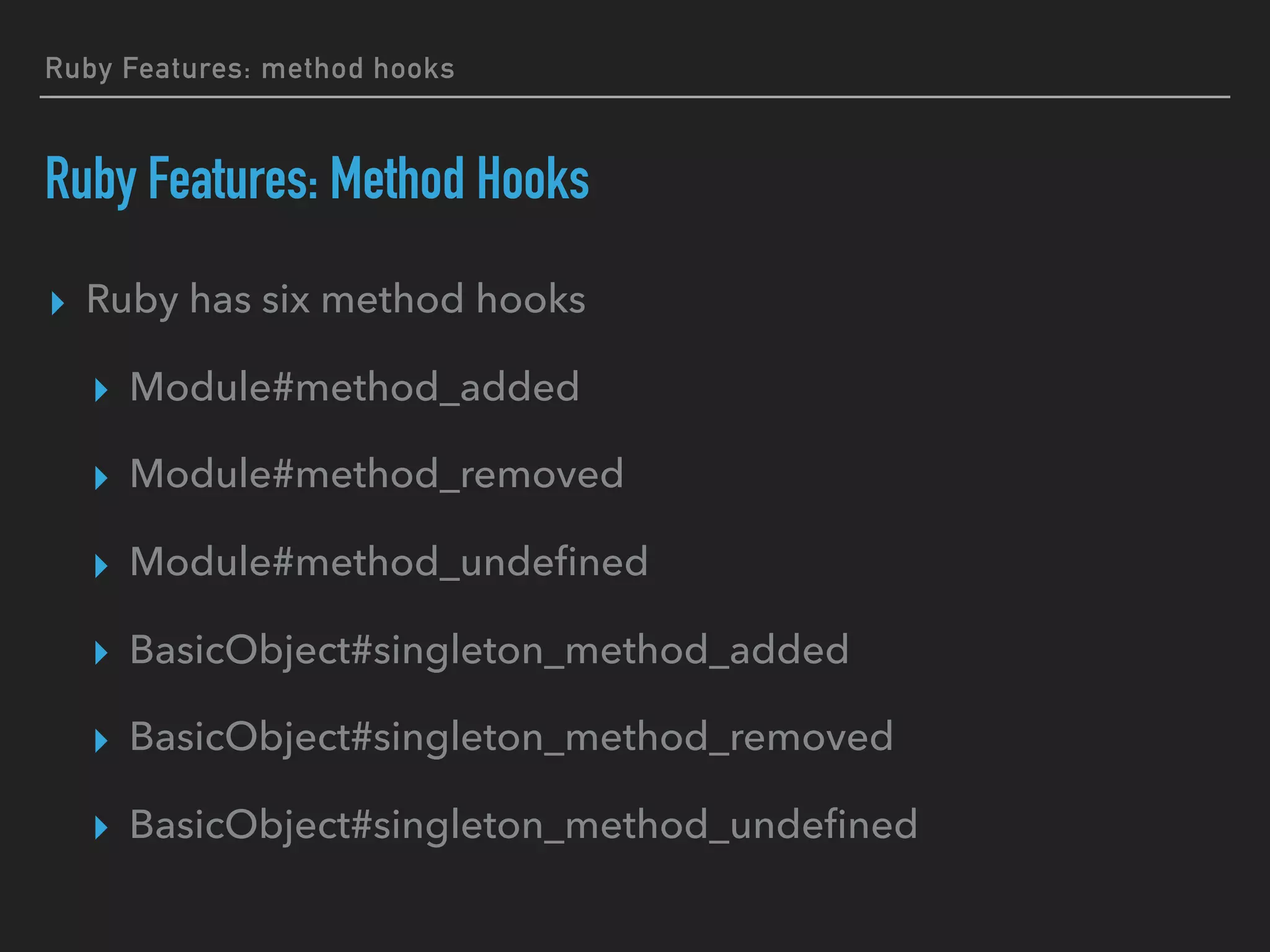
Task: Click the arrow bullet before "Ruby has six"
Action: (58, 303)
